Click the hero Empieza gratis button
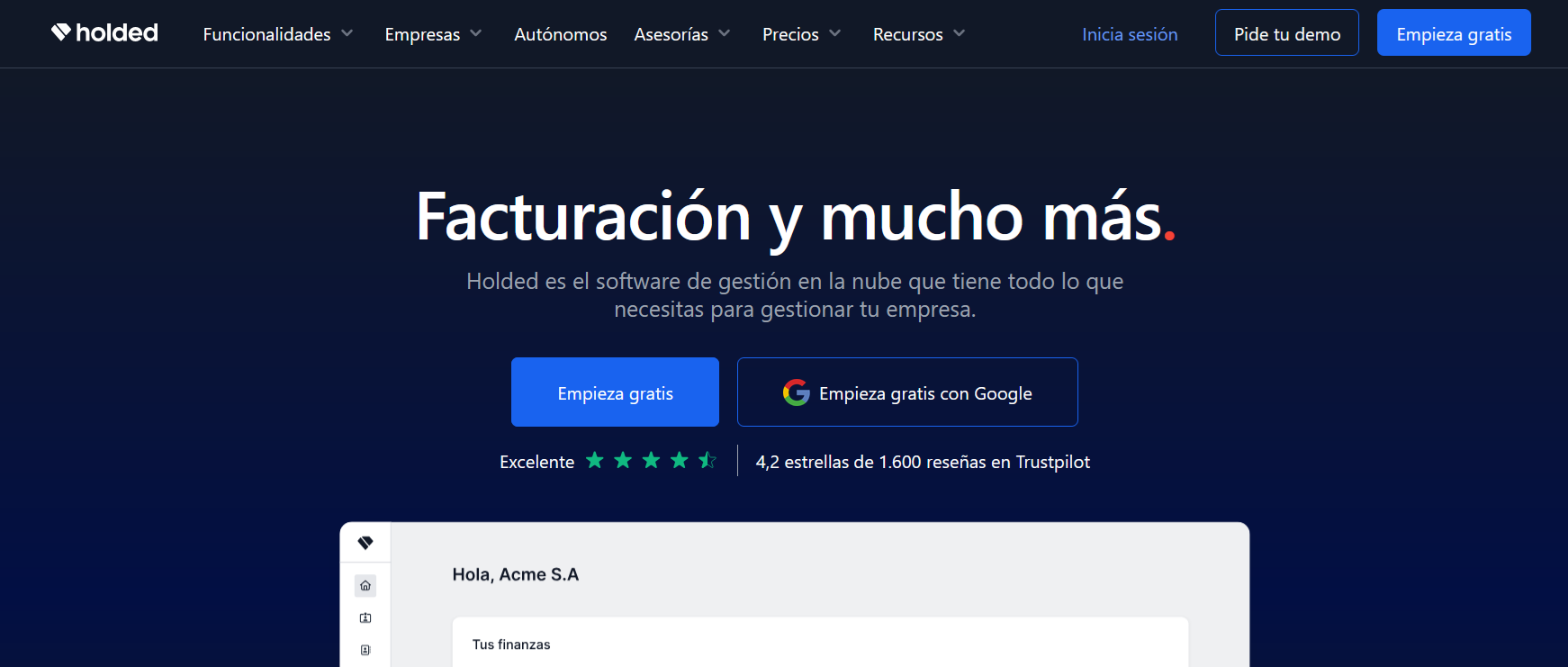This screenshot has height=667, width=1568. point(615,392)
